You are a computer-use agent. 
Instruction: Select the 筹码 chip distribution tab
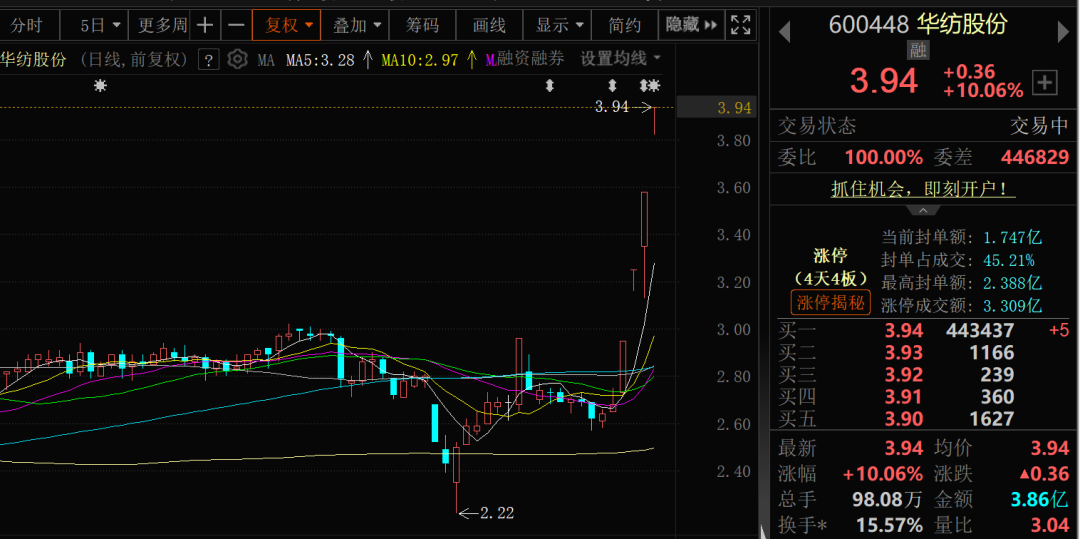[422, 25]
